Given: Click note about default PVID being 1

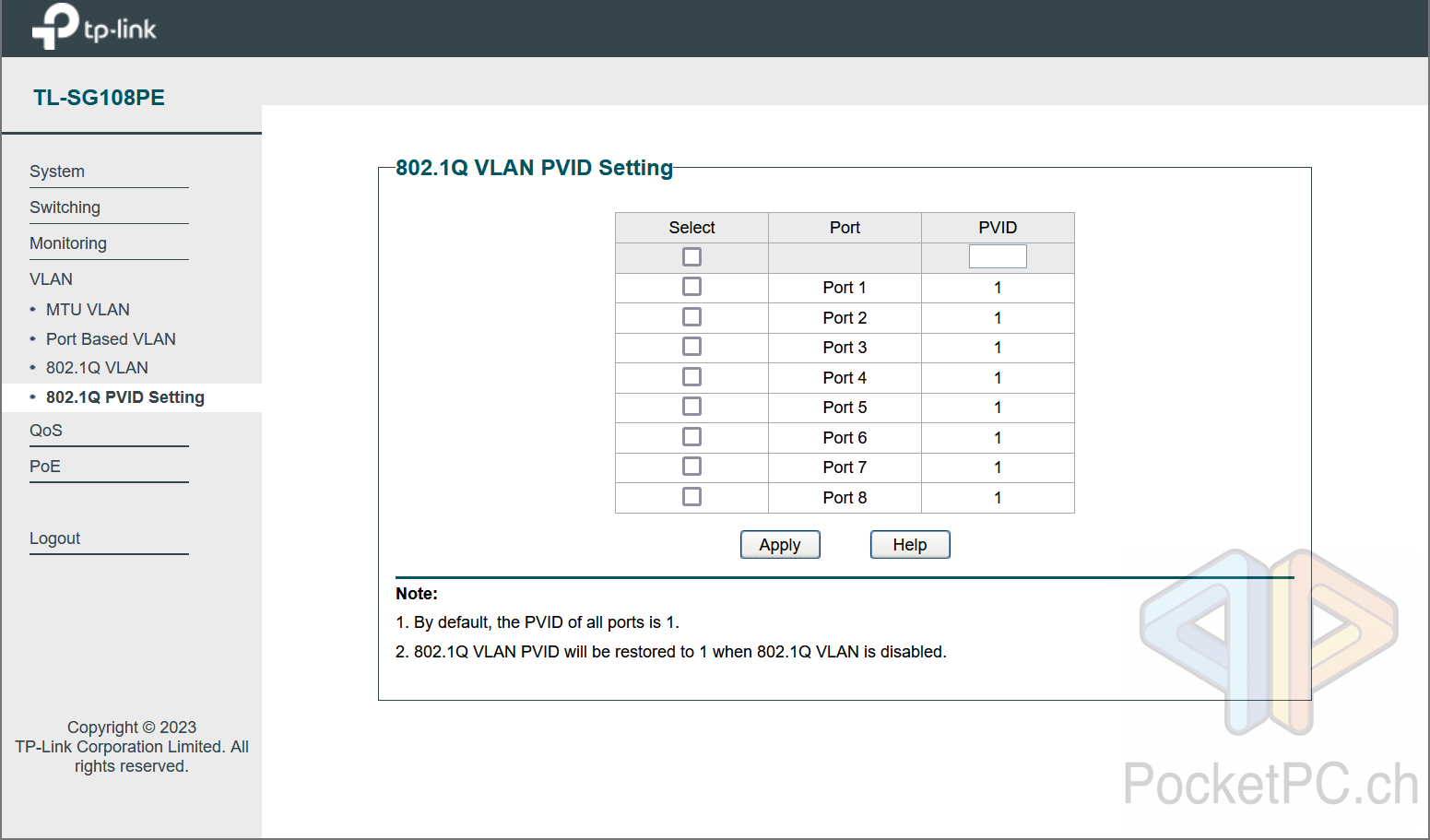Looking at the screenshot, I should click(538, 622).
